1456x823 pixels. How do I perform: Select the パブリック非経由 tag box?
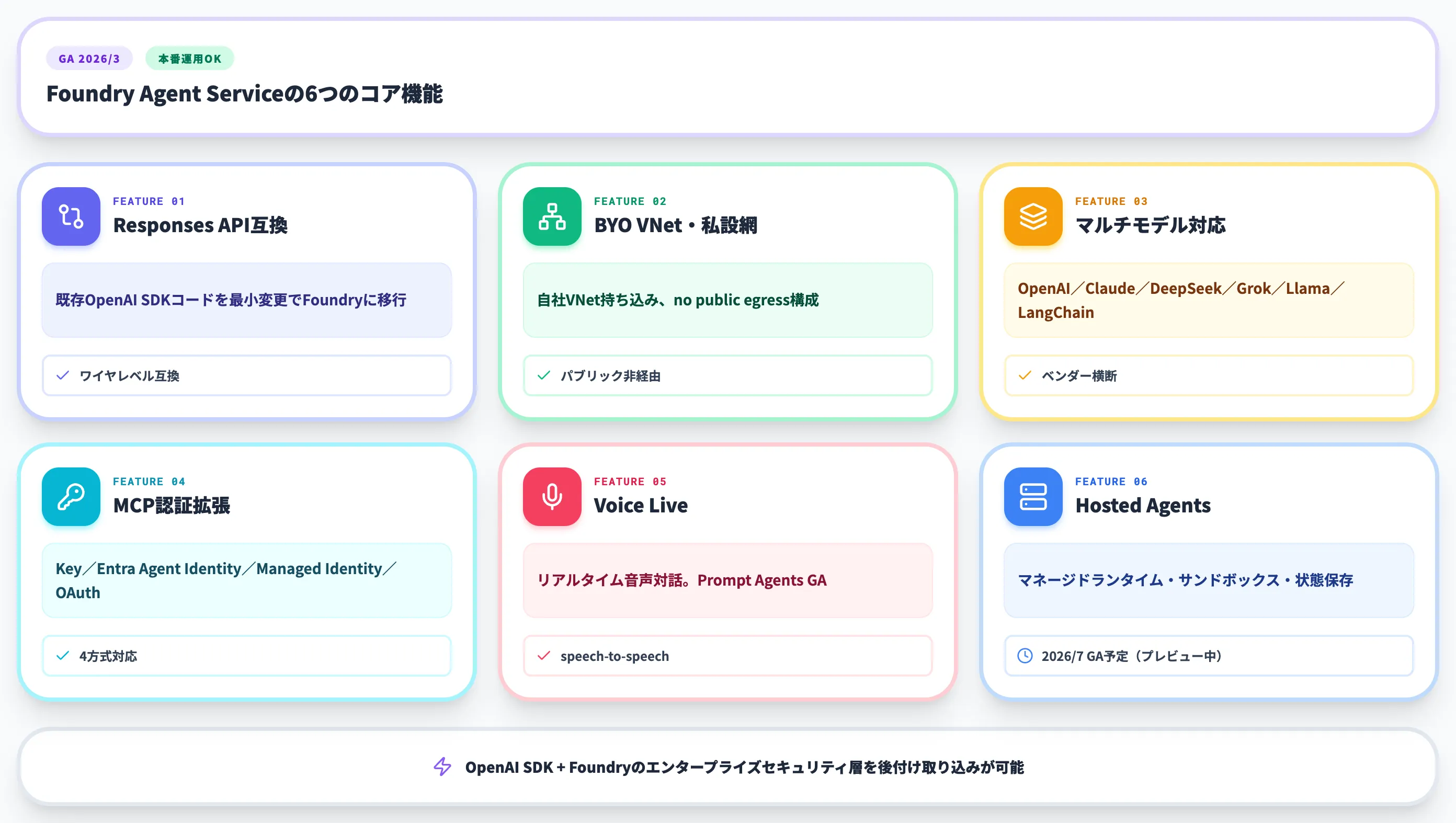tap(727, 375)
